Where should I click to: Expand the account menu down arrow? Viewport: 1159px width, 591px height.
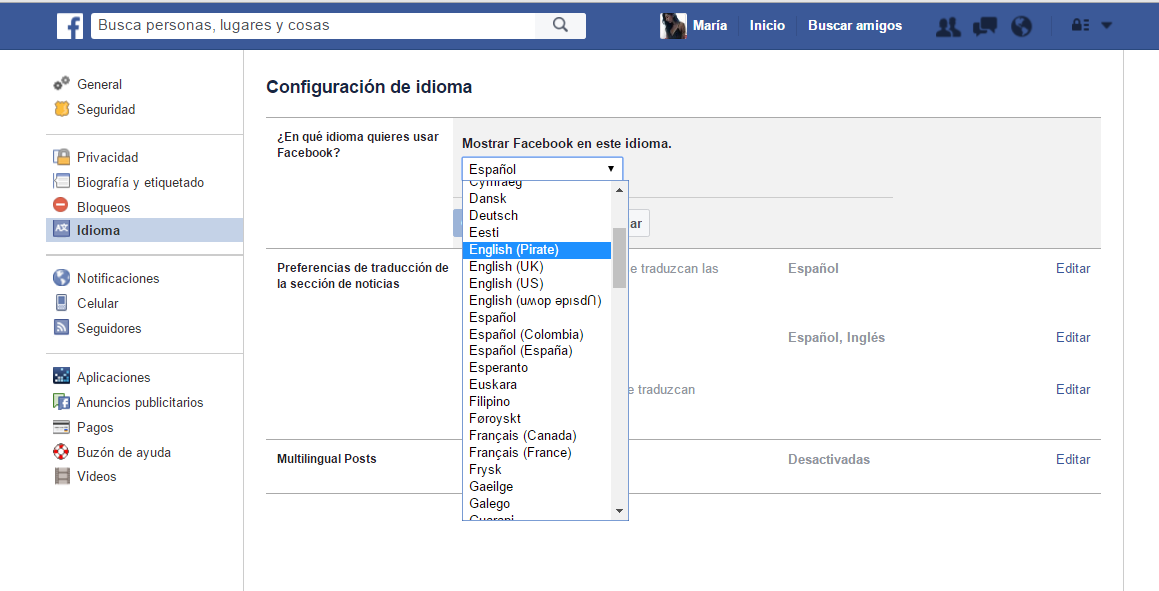[1106, 26]
